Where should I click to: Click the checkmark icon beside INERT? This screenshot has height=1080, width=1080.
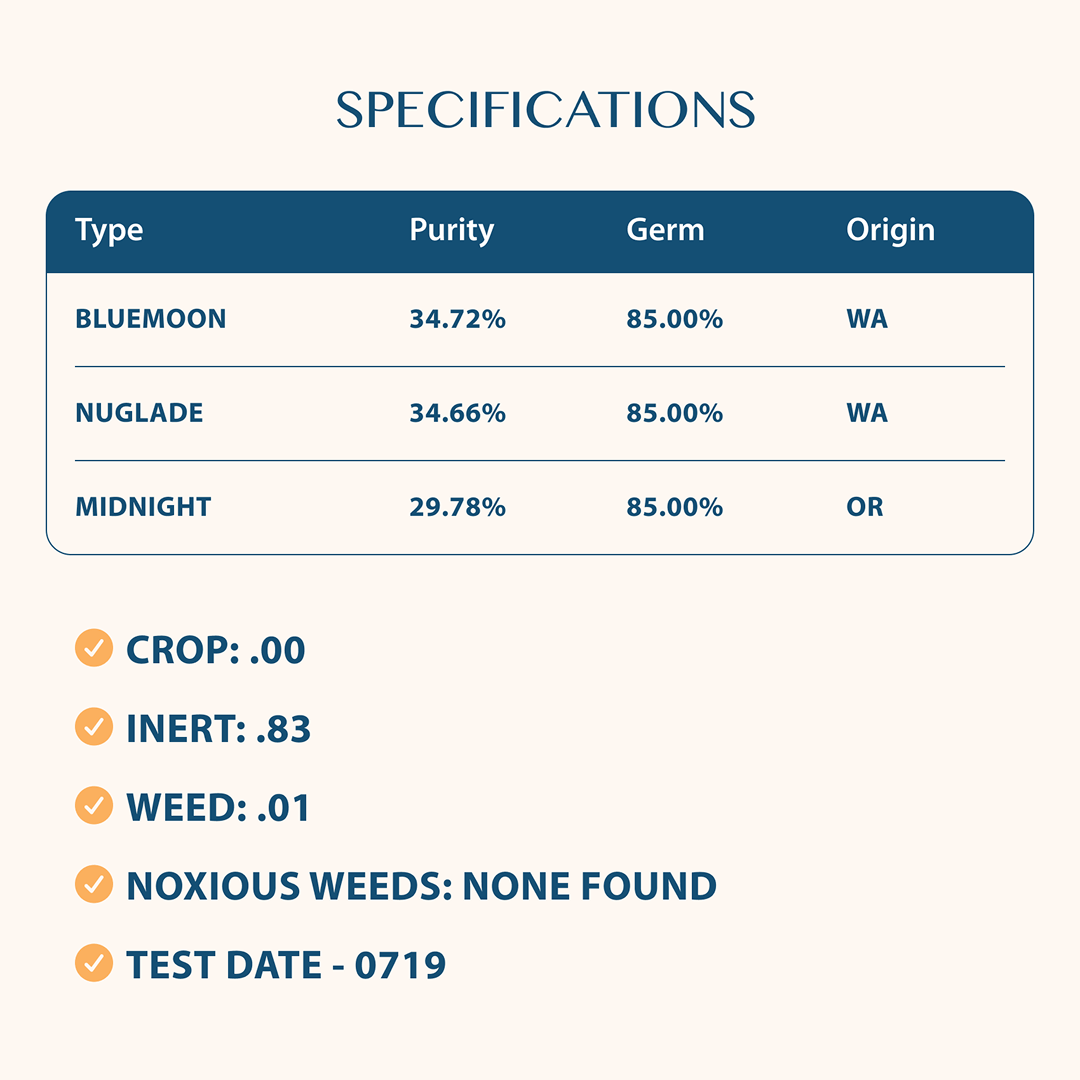(x=94, y=727)
